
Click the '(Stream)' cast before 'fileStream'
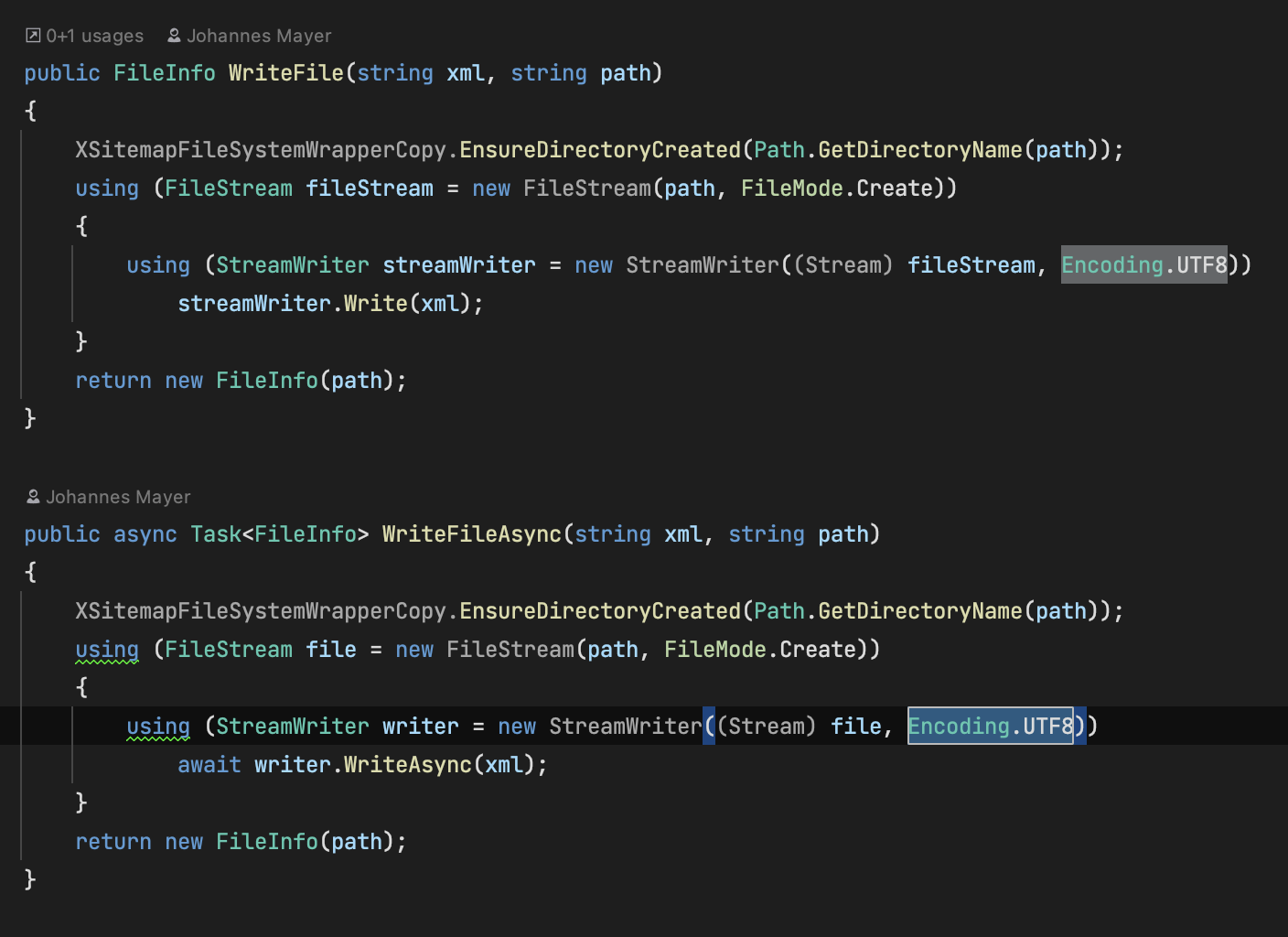(843, 265)
